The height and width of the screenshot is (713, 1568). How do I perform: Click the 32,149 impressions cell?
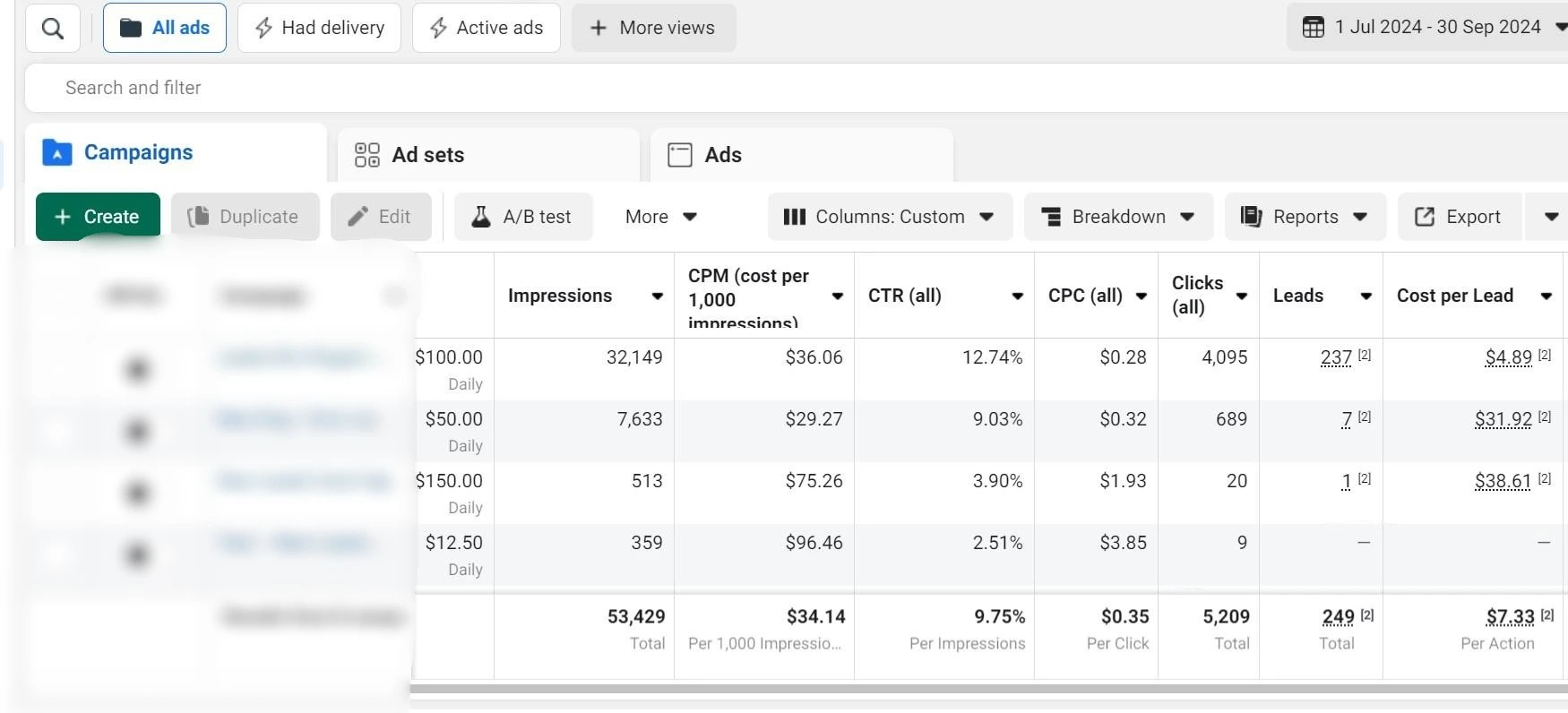point(584,369)
